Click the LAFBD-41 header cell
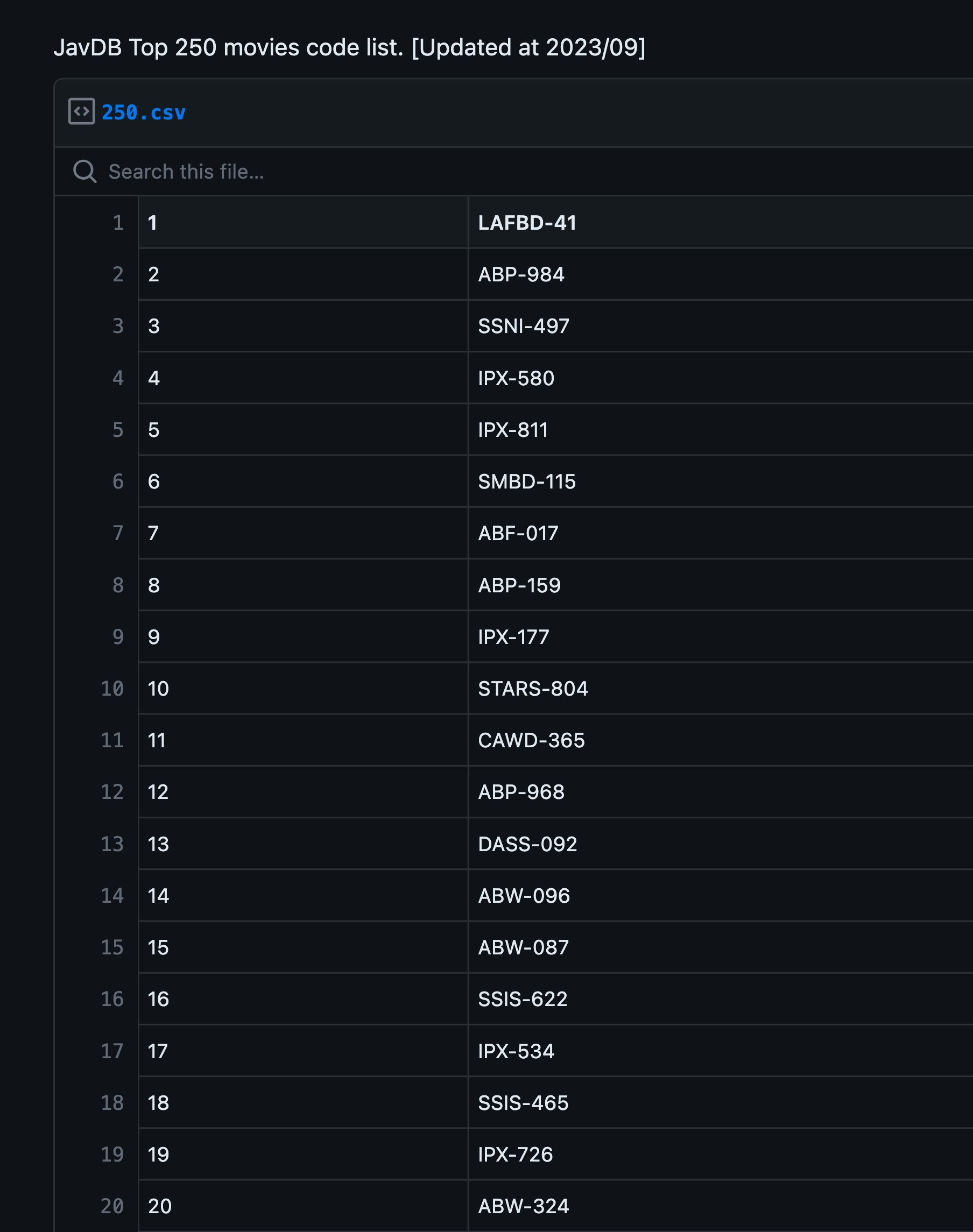This screenshot has width=973, height=1232. tap(527, 223)
